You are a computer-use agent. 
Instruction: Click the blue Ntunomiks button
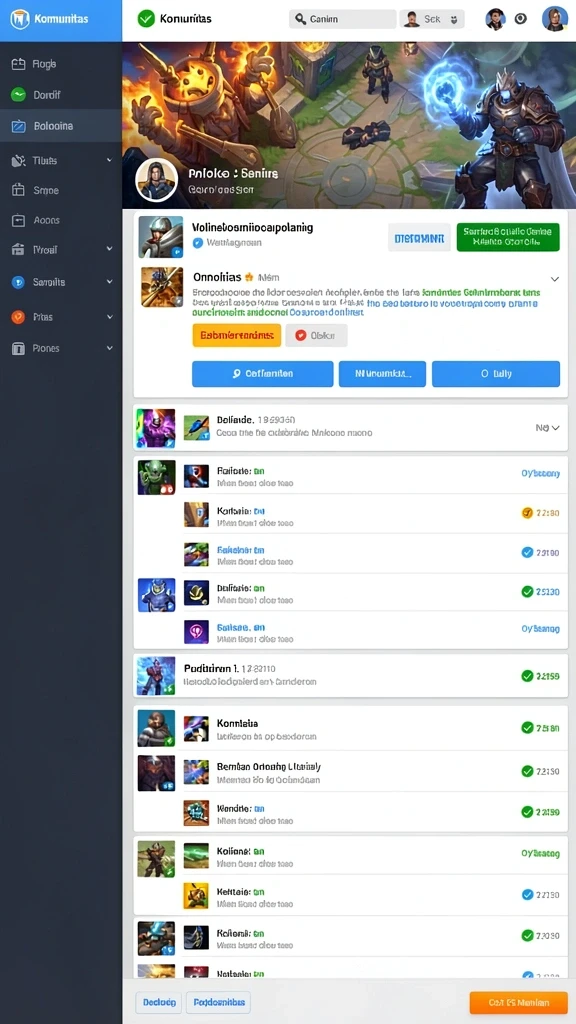coord(382,374)
